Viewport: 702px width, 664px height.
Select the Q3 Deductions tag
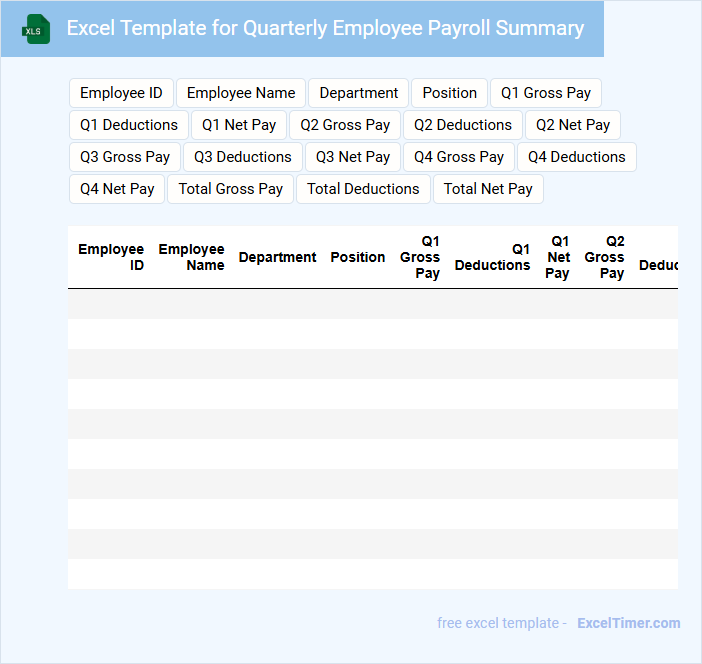point(243,157)
